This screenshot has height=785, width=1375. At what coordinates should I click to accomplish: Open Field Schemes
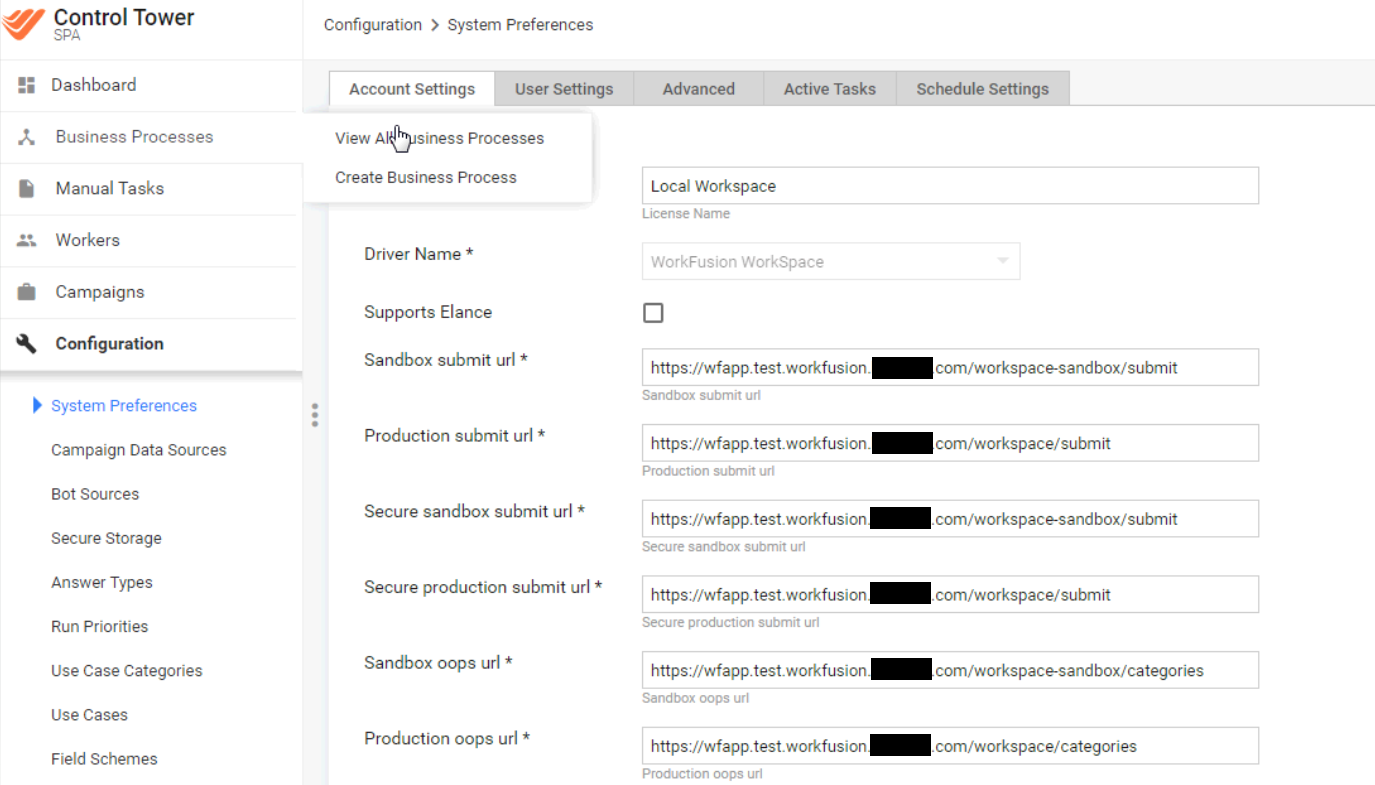click(104, 758)
